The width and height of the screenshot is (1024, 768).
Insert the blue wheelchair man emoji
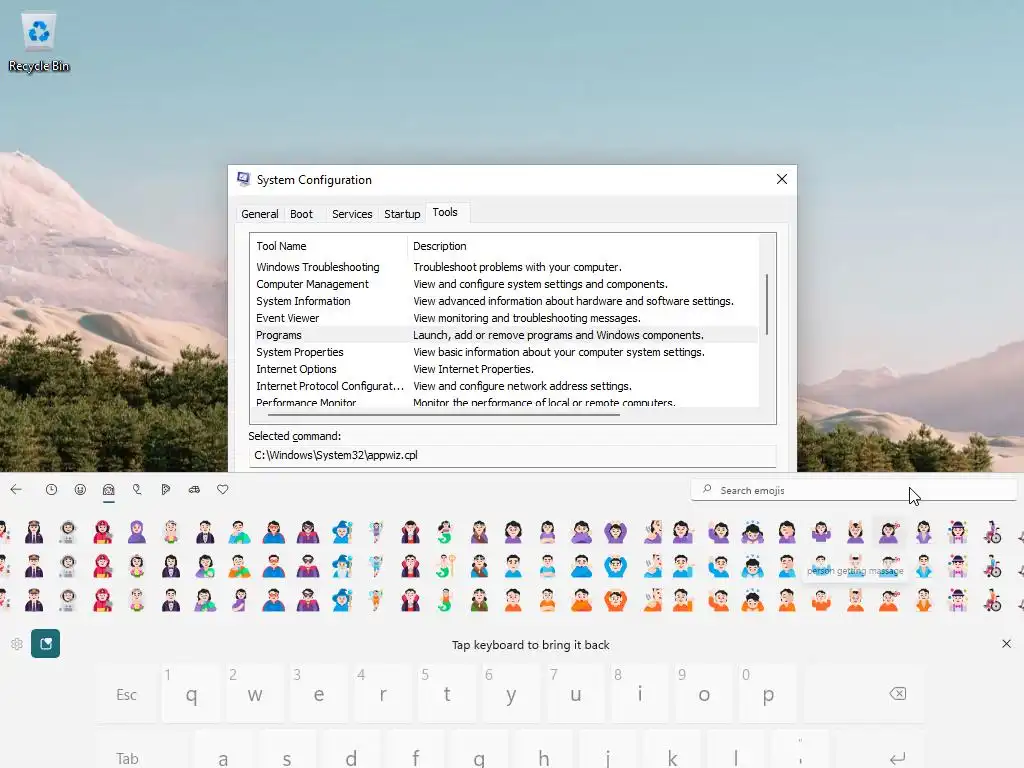tap(992, 566)
